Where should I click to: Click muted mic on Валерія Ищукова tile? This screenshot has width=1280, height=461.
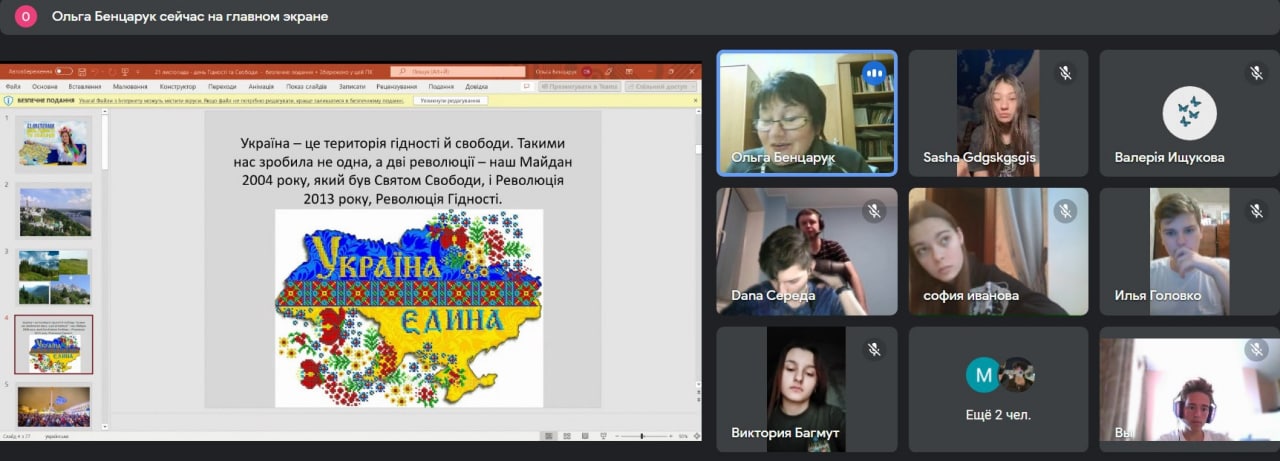(x=1256, y=73)
